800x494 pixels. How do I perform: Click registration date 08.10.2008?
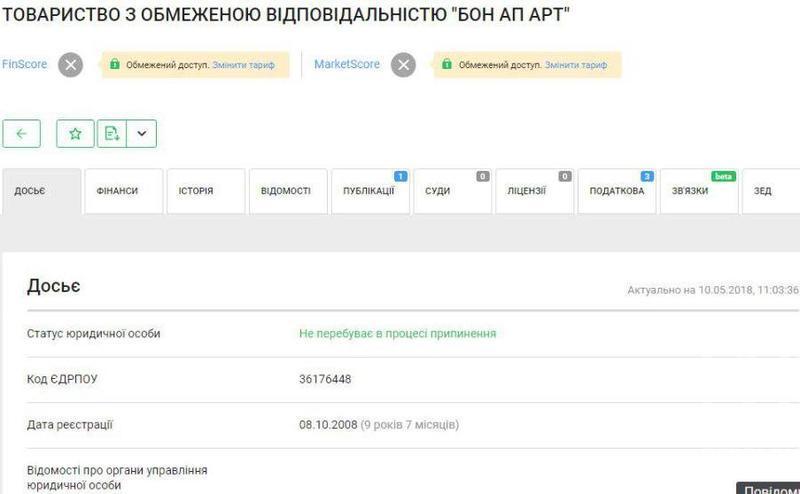pos(328,425)
